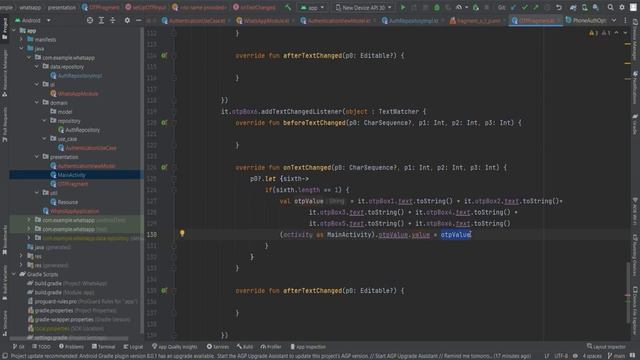The image size is (640, 360).
Task: Select MainActivity in project tree
Action: tap(71, 175)
